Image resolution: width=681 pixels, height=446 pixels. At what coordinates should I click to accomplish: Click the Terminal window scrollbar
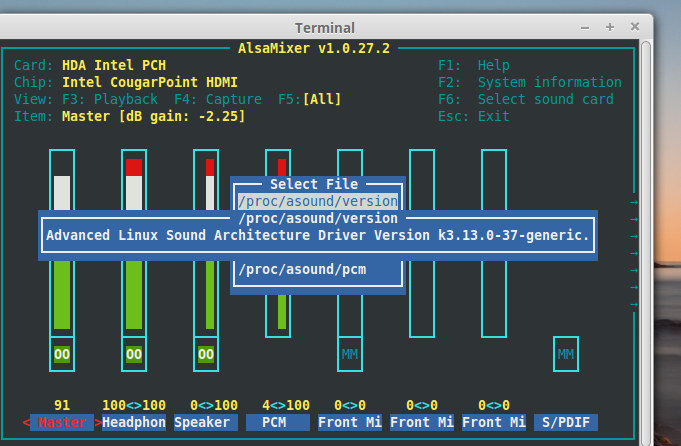(646, 242)
